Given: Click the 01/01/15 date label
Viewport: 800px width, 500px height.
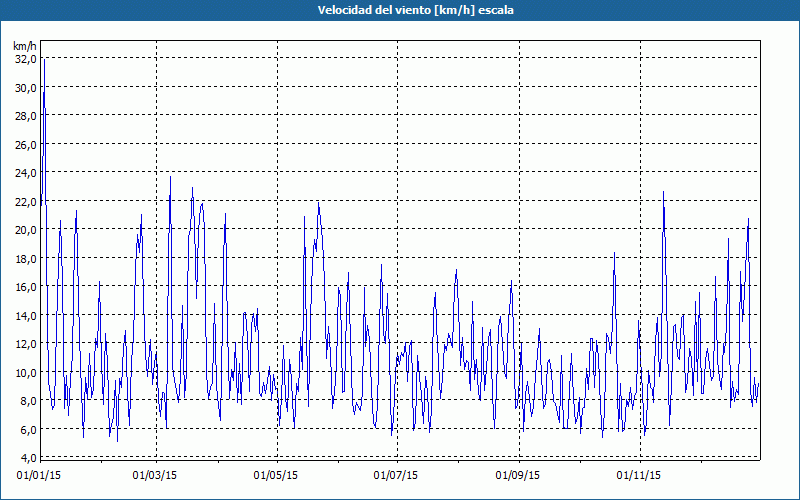Looking at the screenshot, I should [x=39, y=476].
